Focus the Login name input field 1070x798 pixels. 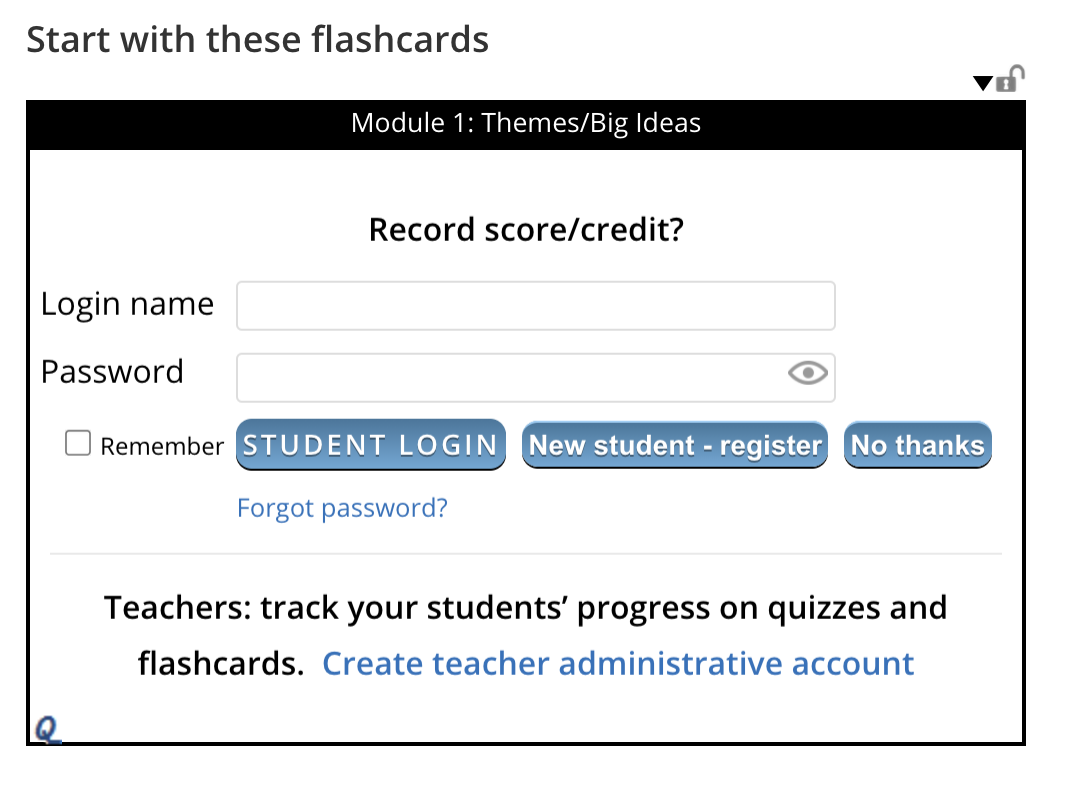[x=536, y=306]
